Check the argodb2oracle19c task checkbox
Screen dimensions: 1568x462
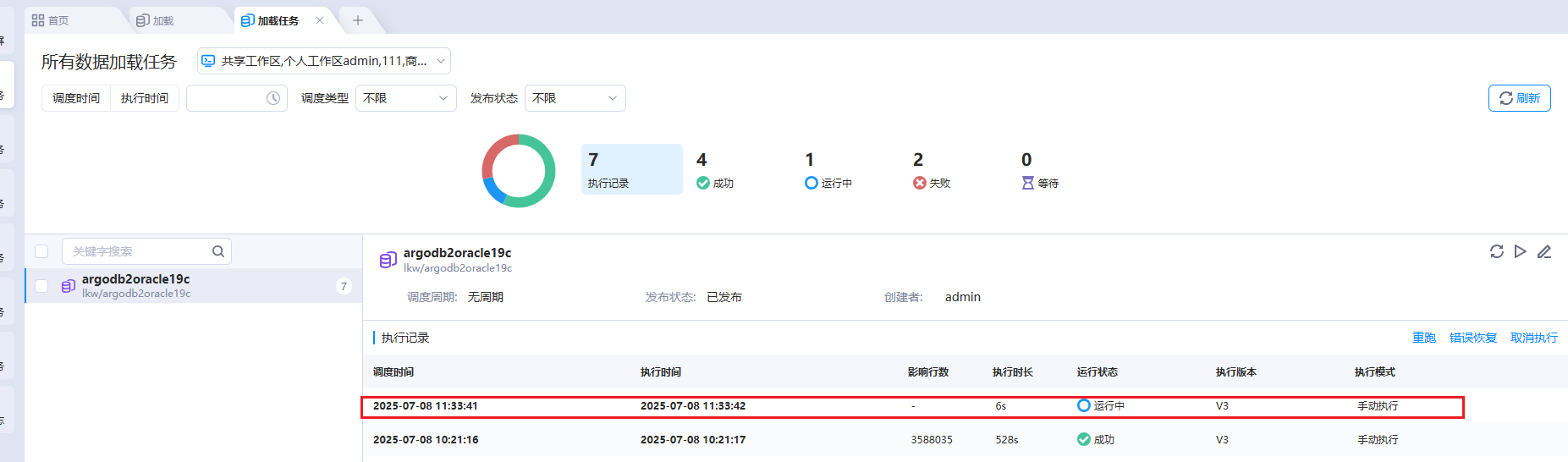coord(41,286)
